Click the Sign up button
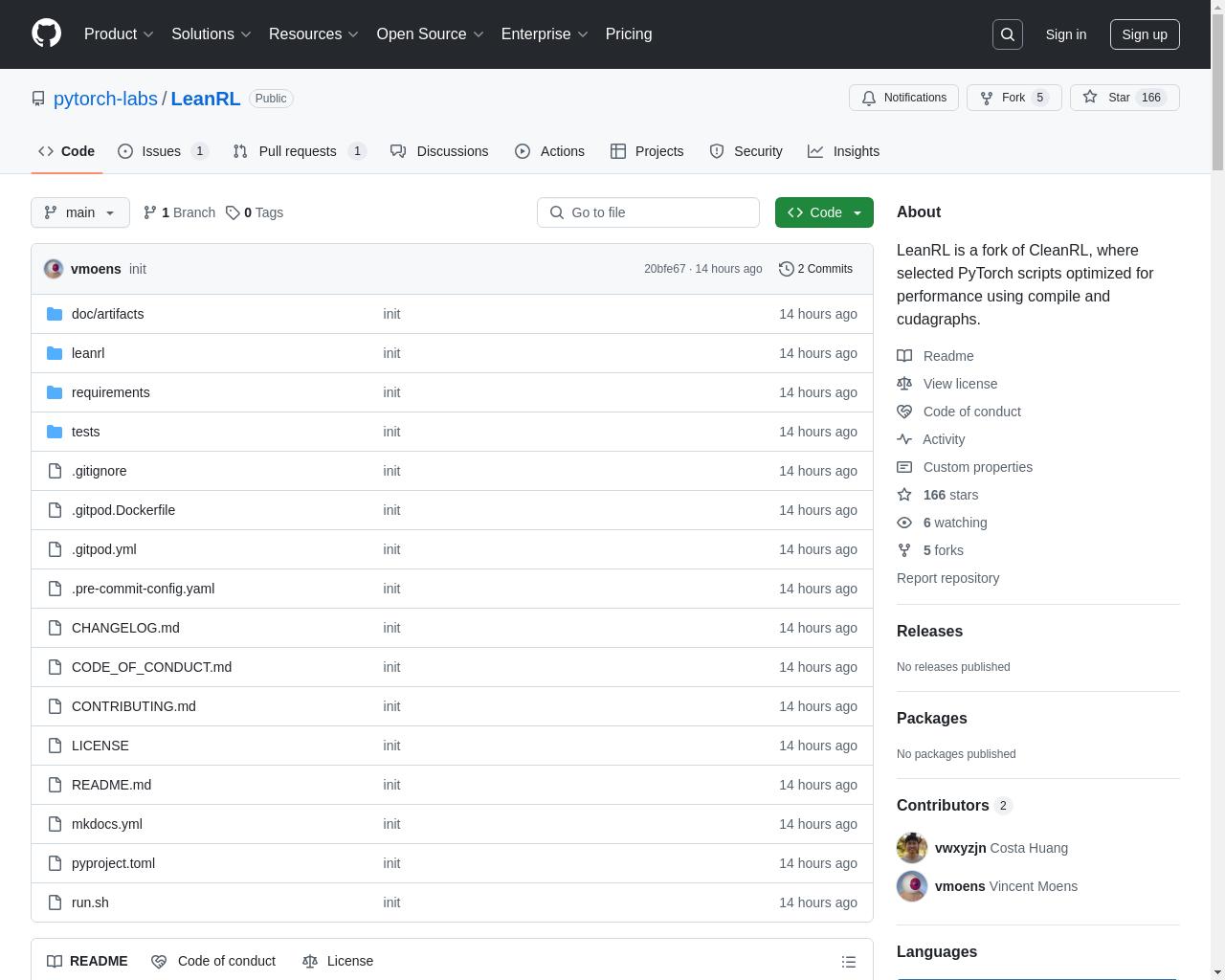Image resolution: width=1225 pixels, height=980 pixels. (1145, 34)
